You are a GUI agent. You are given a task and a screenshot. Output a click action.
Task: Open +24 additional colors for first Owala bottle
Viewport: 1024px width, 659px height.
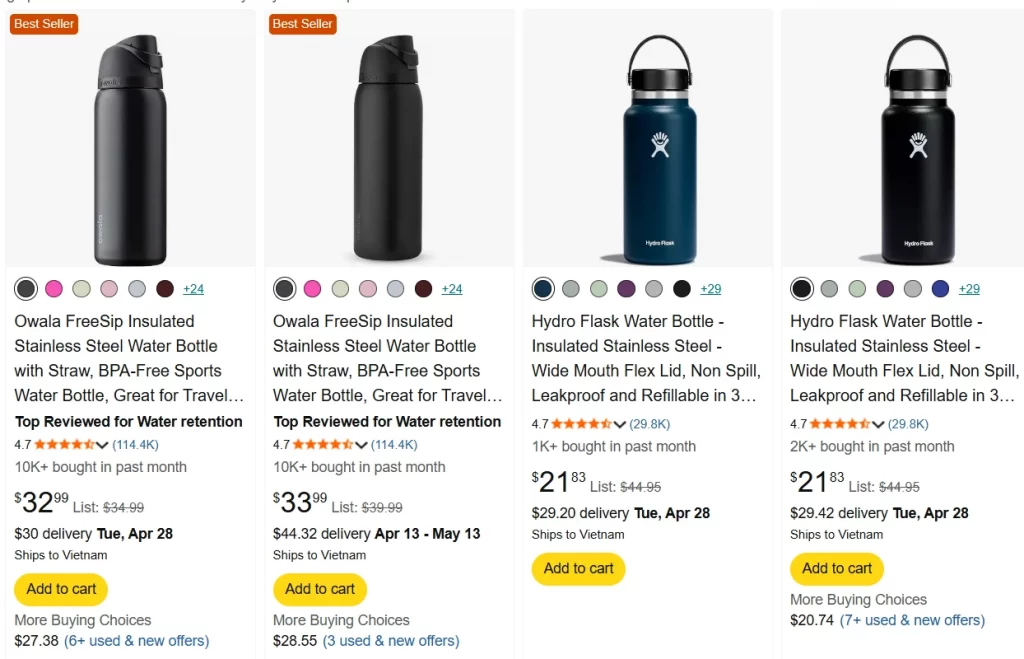(x=193, y=288)
